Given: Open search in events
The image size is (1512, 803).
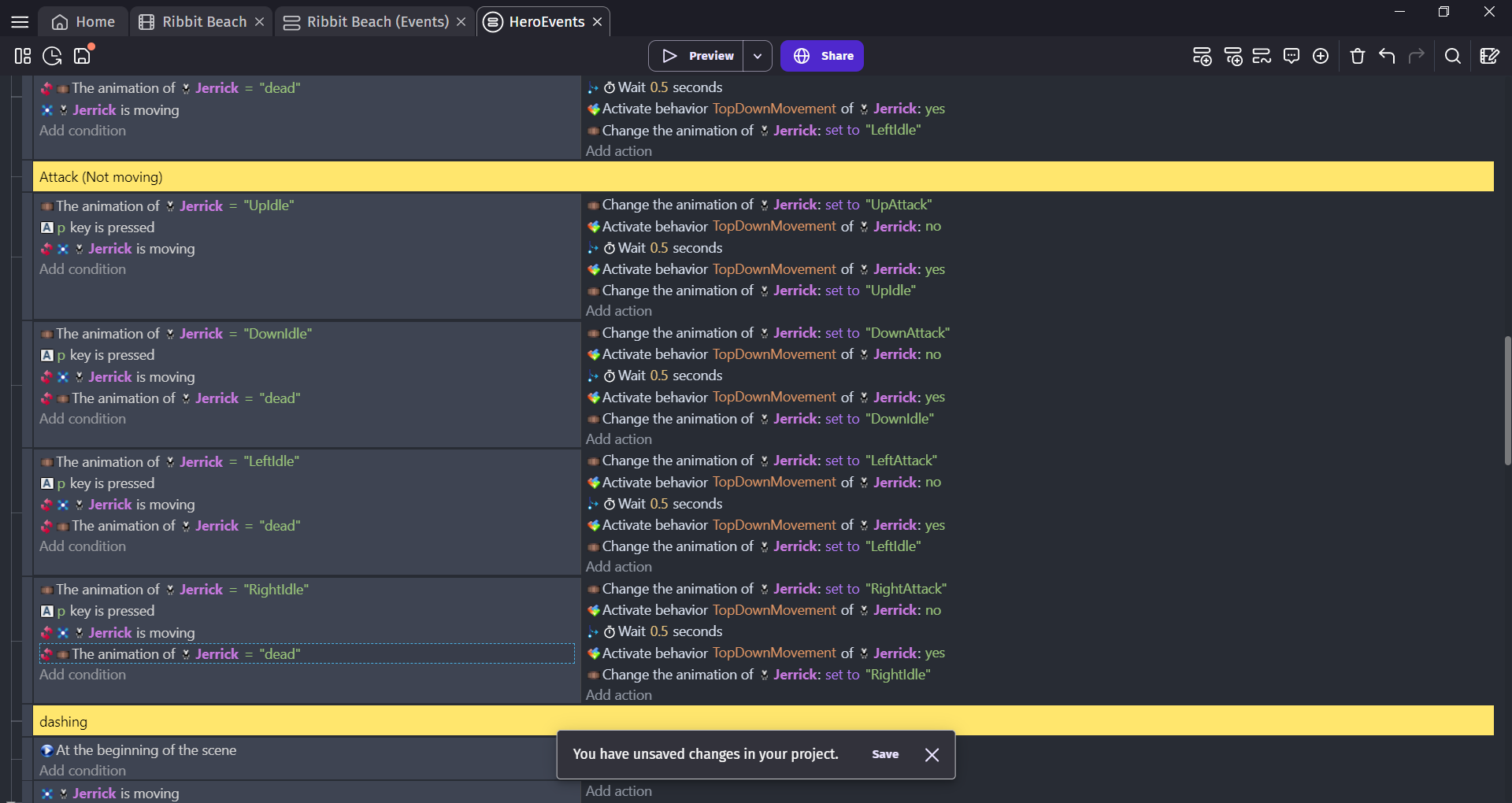Looking at the screenshot, I should [1453, 56].
